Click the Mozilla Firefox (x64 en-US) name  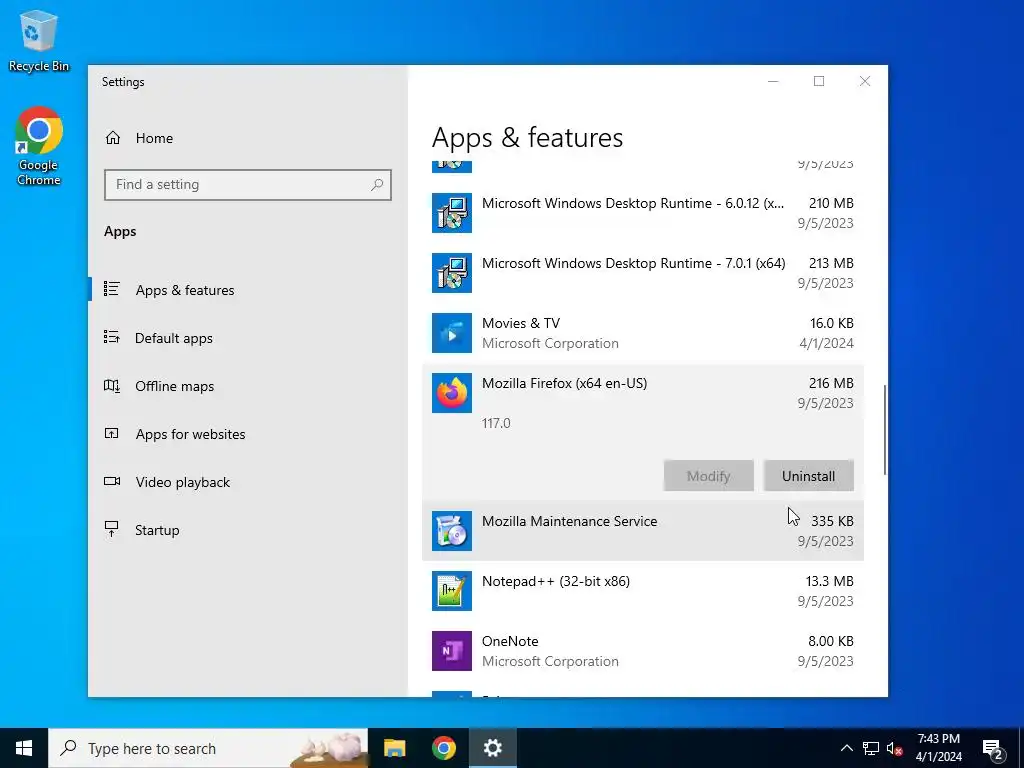click(x=564, y=383)
